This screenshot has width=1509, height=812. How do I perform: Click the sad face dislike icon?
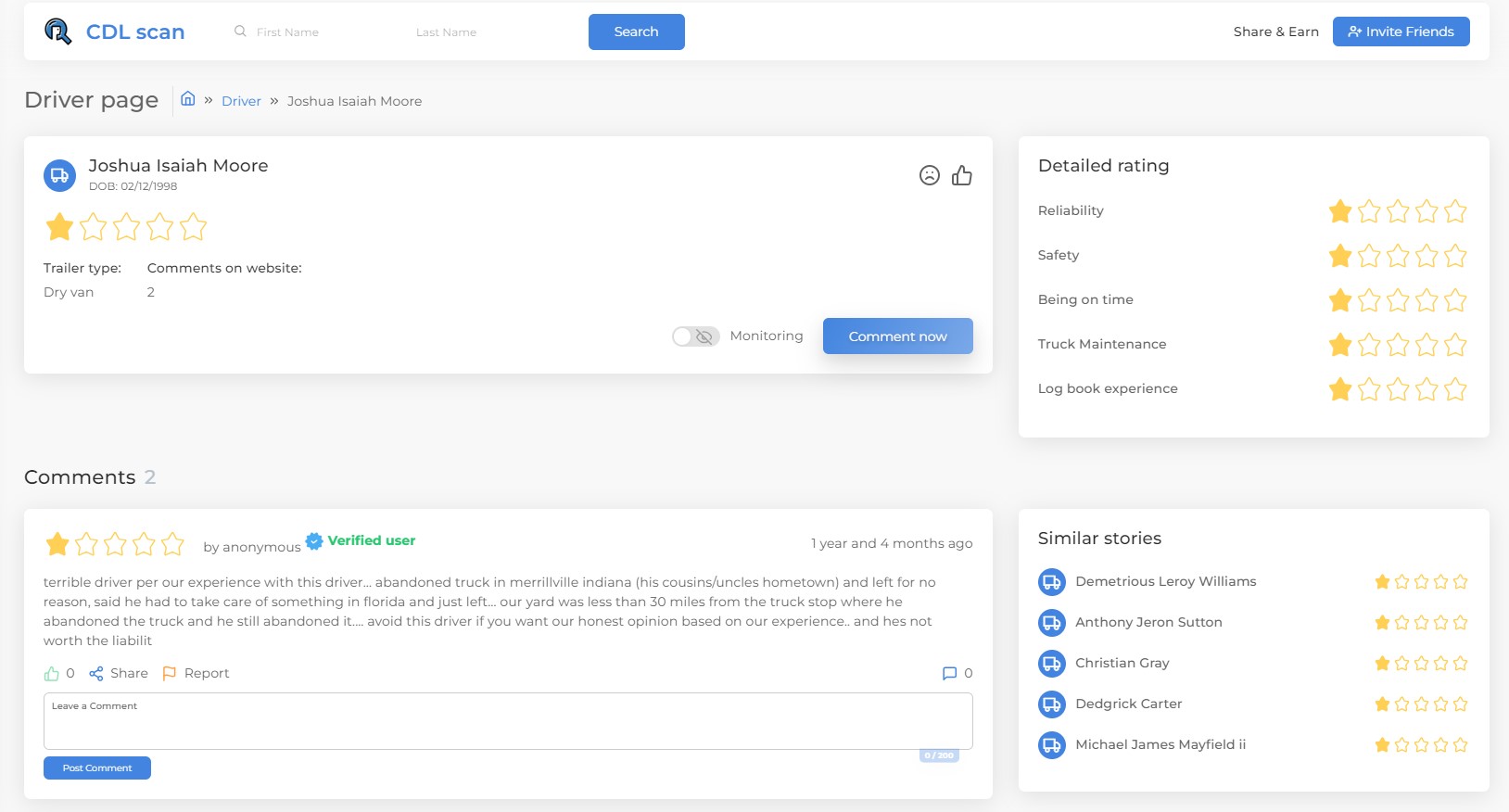(x=929, y=175)
